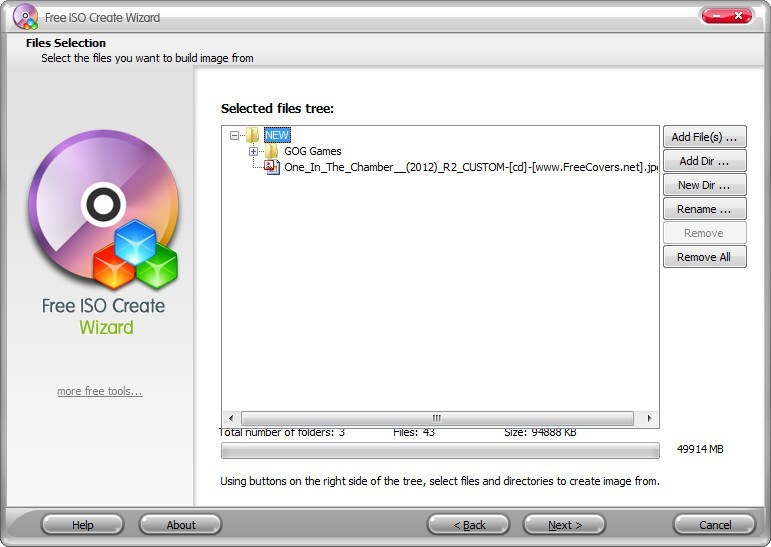Click Remove All to clear tree
This screenshot has width=771, height=547.
(705, 257)
